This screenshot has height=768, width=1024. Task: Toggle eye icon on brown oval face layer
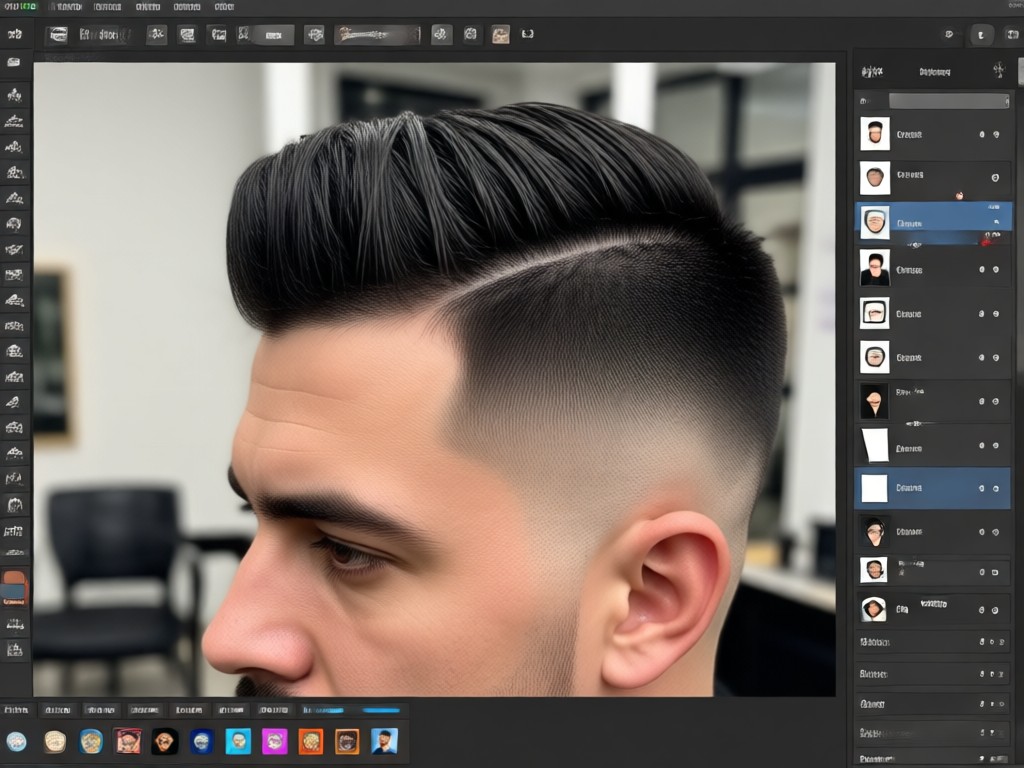tap(995, 178)
